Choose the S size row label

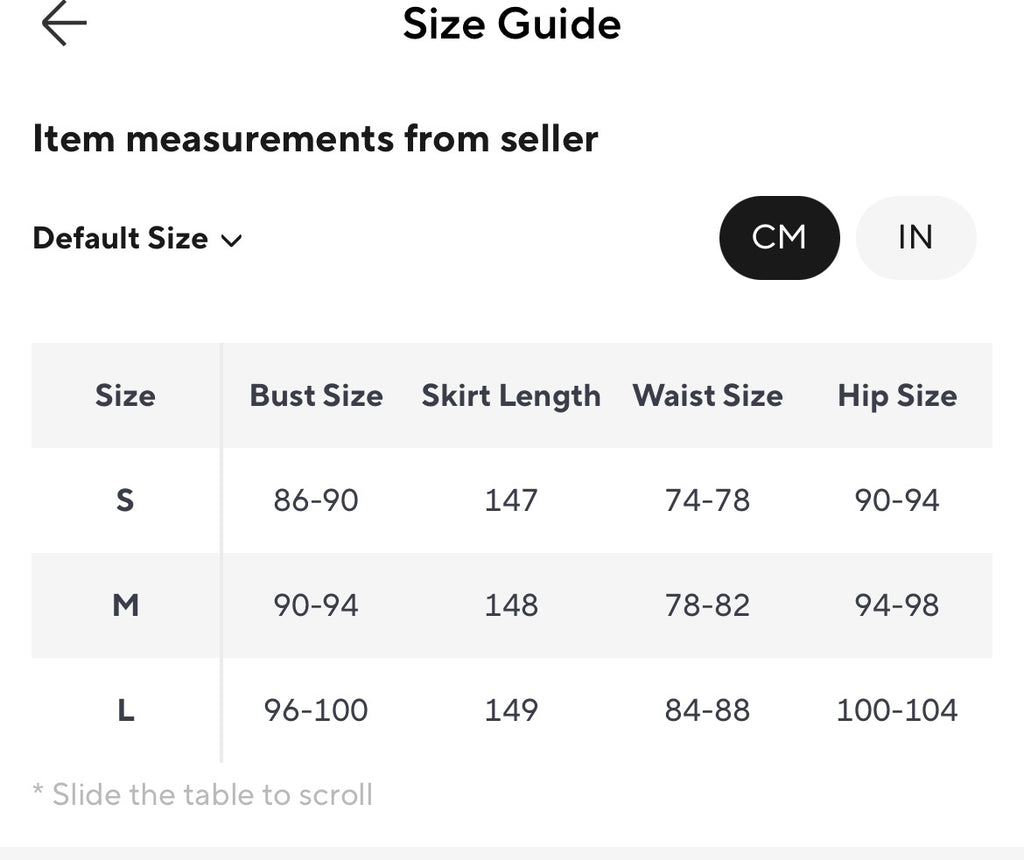[125, 501]
